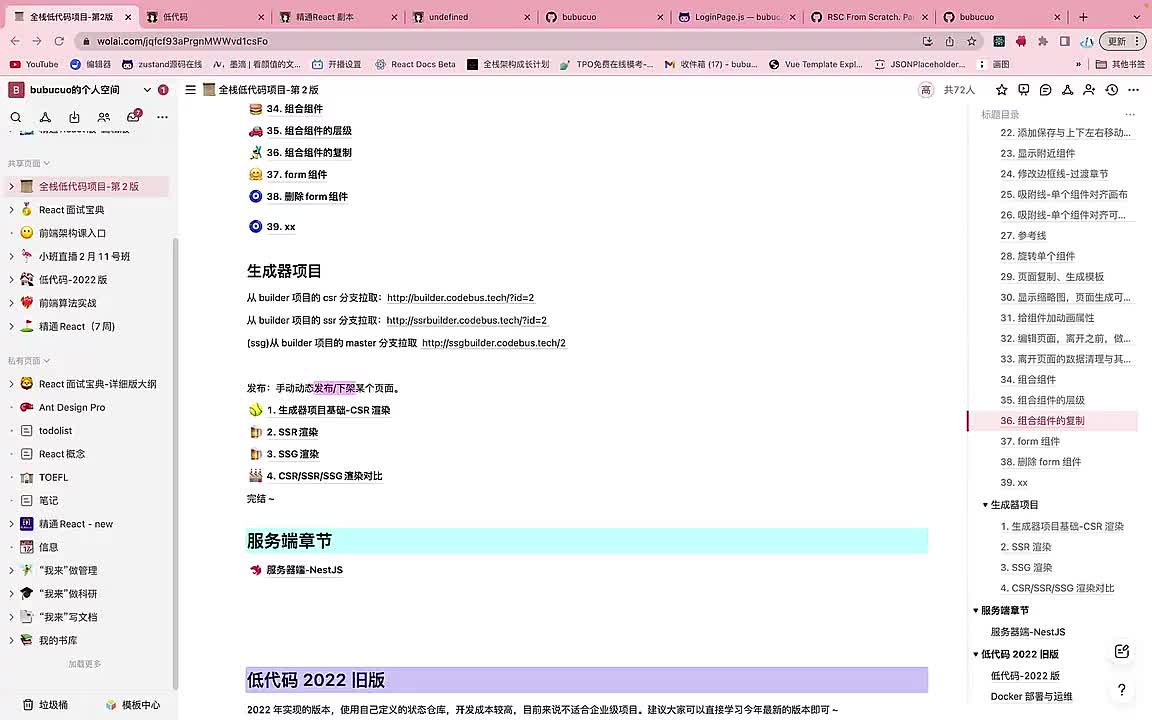Viewport: 1152px width, 720px height.
Task: Click the add-member person icon in header
Action: coord(1090,90)
